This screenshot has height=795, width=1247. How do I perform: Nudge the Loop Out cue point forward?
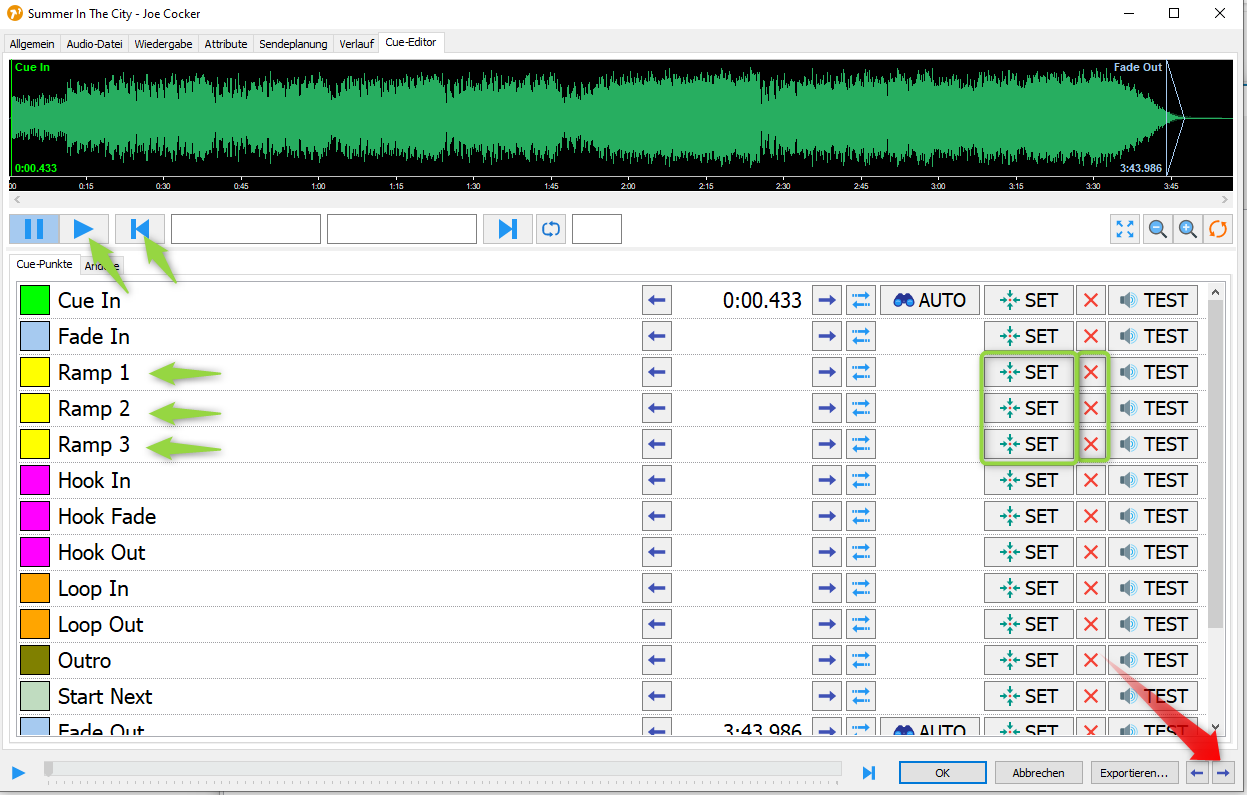click(x=826, y=623)
